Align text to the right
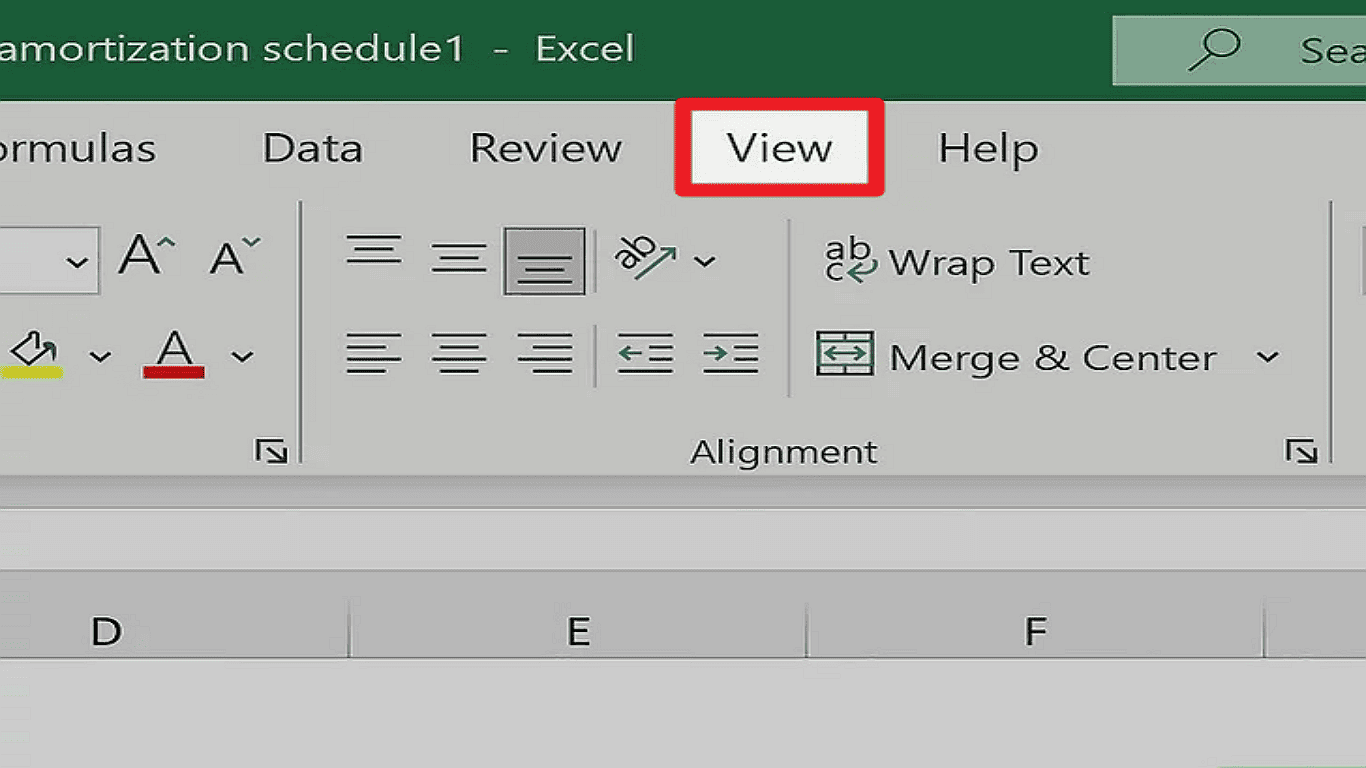 [x=545, y=354]
